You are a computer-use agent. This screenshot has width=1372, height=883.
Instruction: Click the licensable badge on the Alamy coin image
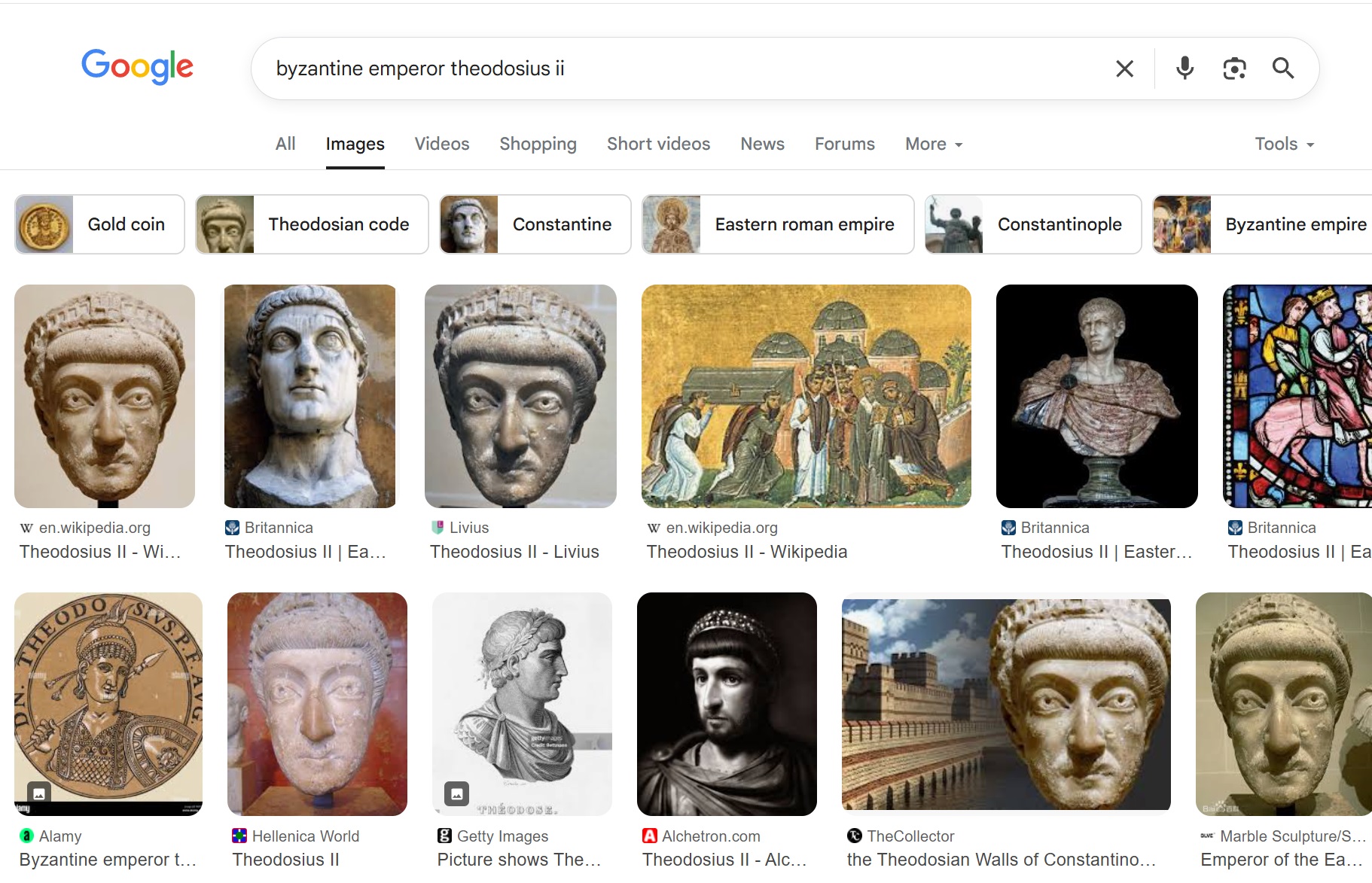(x=39, y=793)
